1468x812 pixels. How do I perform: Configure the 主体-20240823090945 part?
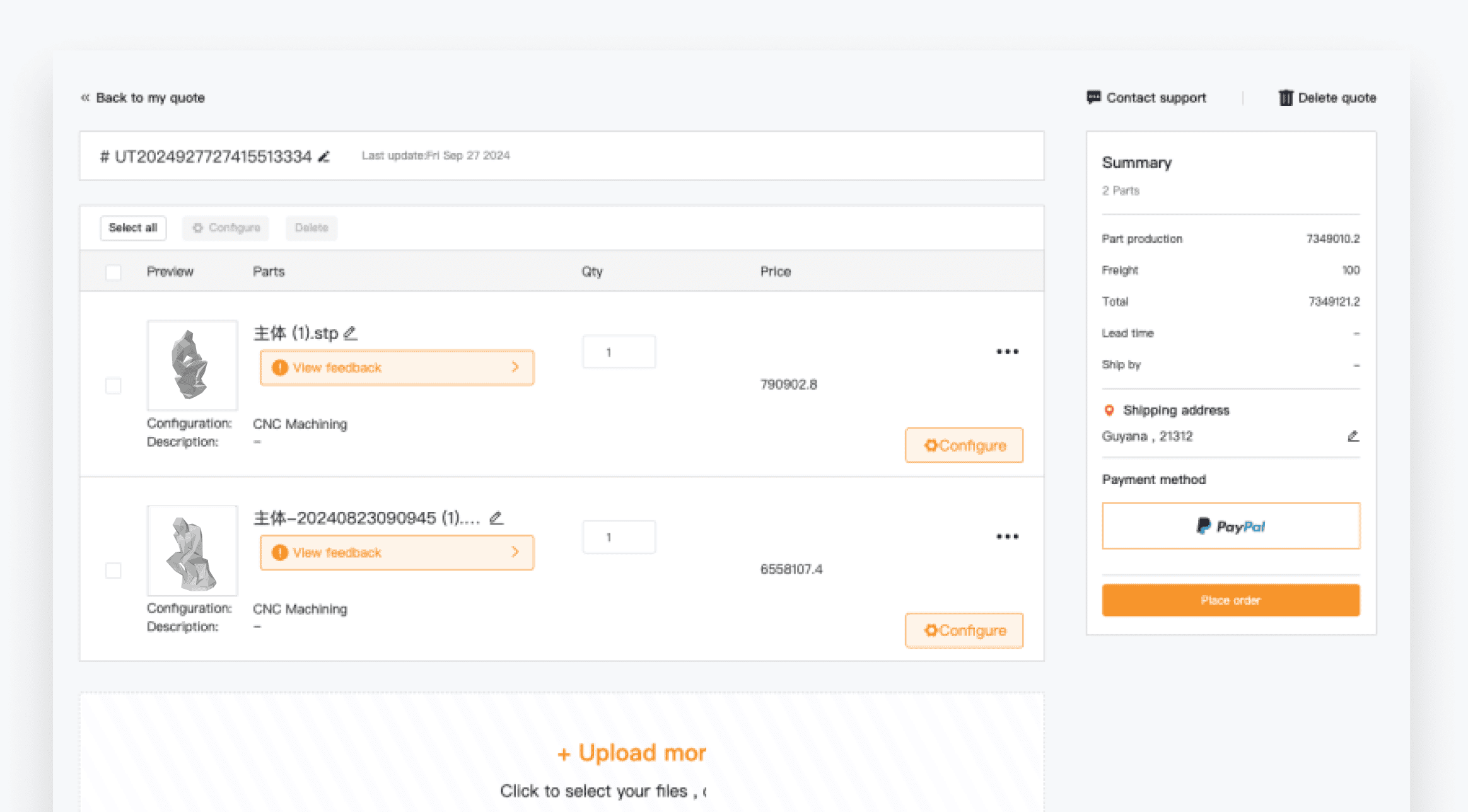(x=964, y=630)
